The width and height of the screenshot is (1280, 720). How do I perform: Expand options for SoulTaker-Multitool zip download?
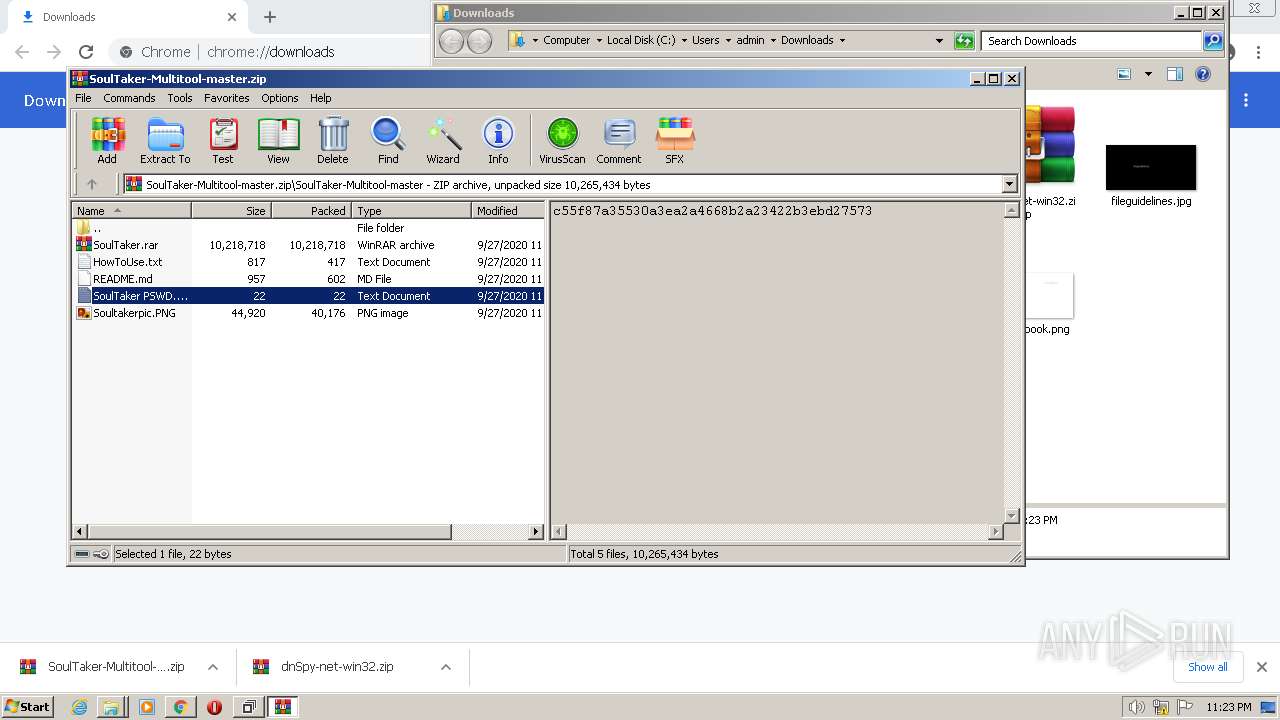(213, 667)
